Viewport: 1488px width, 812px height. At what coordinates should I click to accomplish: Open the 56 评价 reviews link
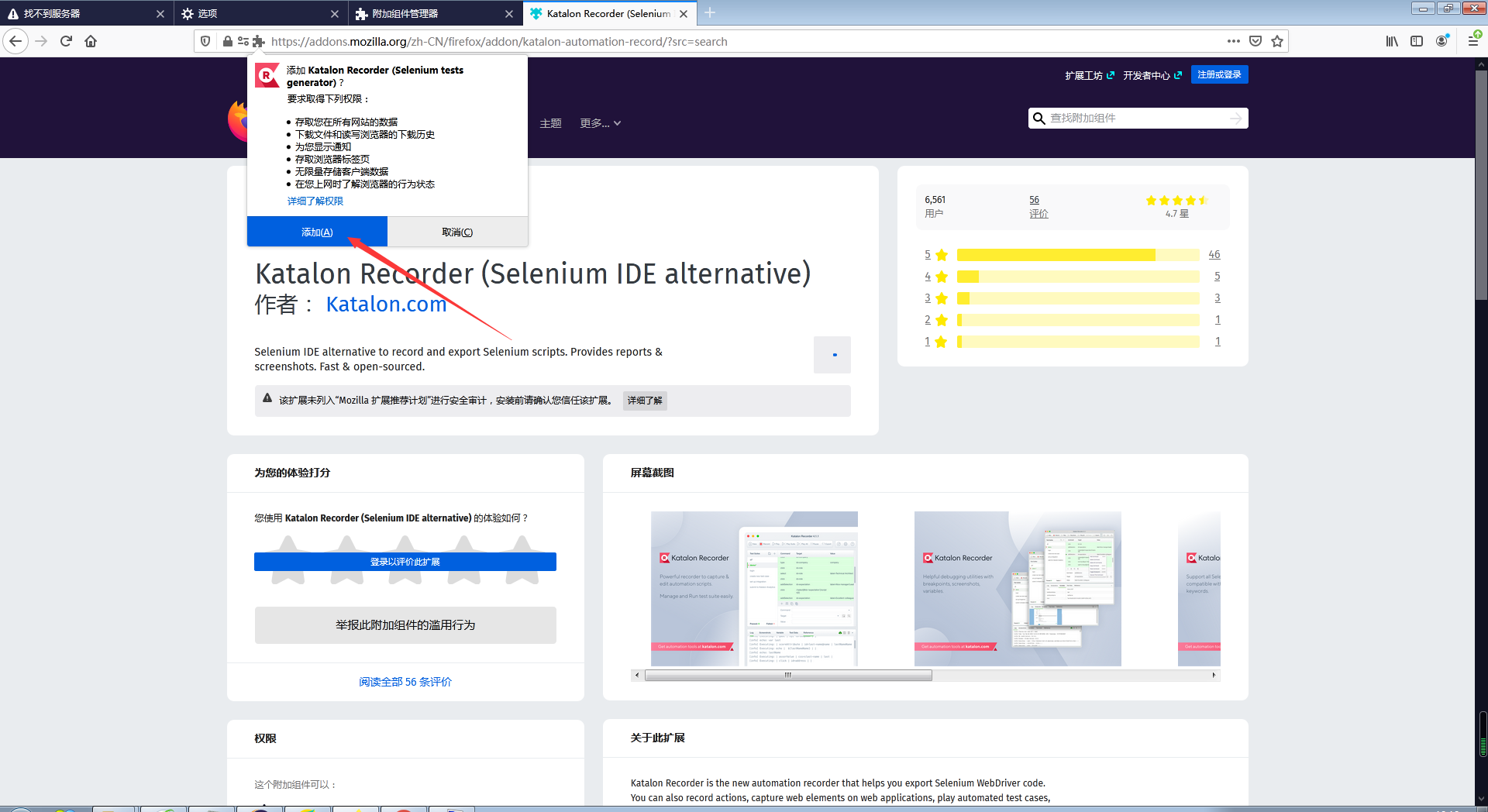tap(1038, 207)
